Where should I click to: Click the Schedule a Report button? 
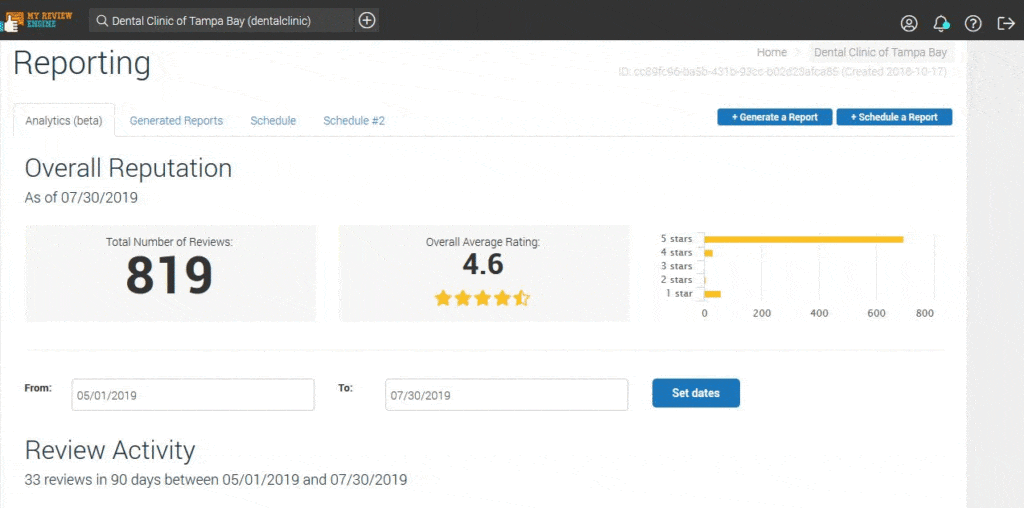(x=894, y=117)
